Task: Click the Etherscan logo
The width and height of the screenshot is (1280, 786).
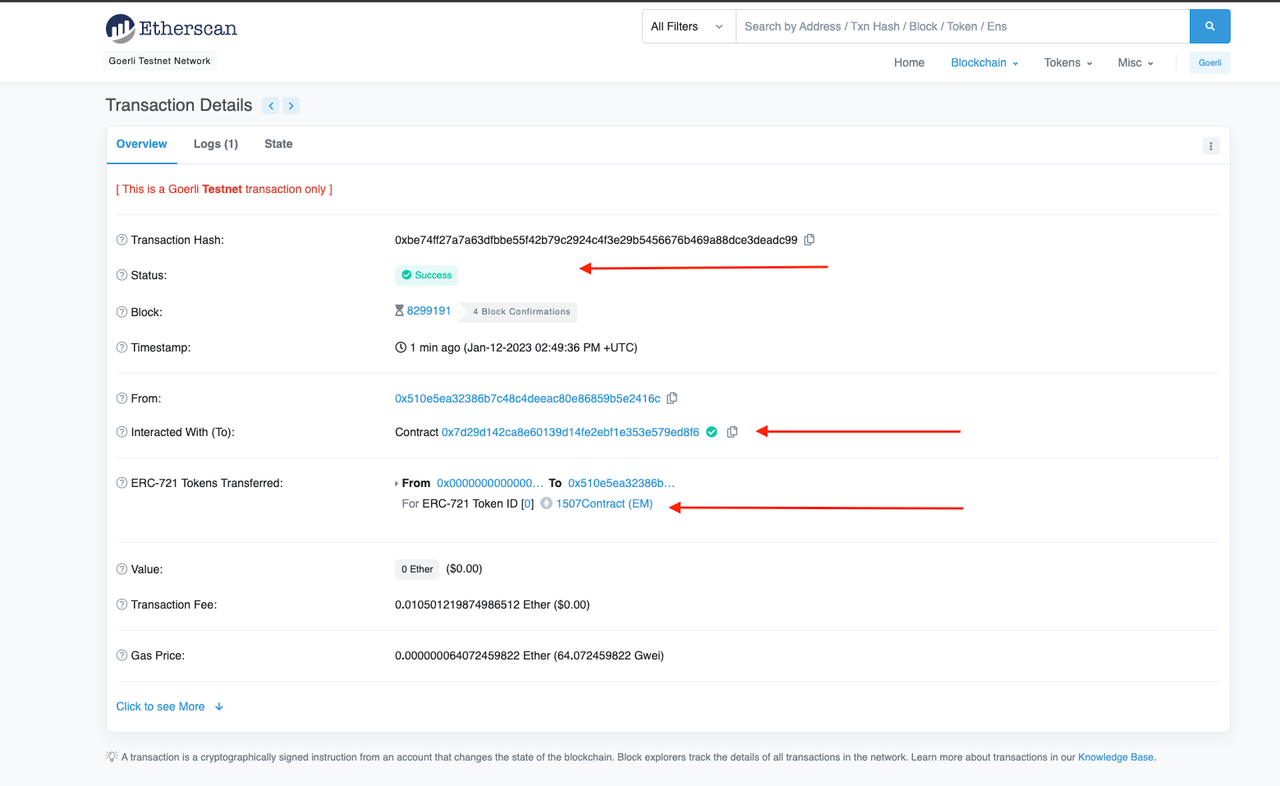Action: point(172,28)
